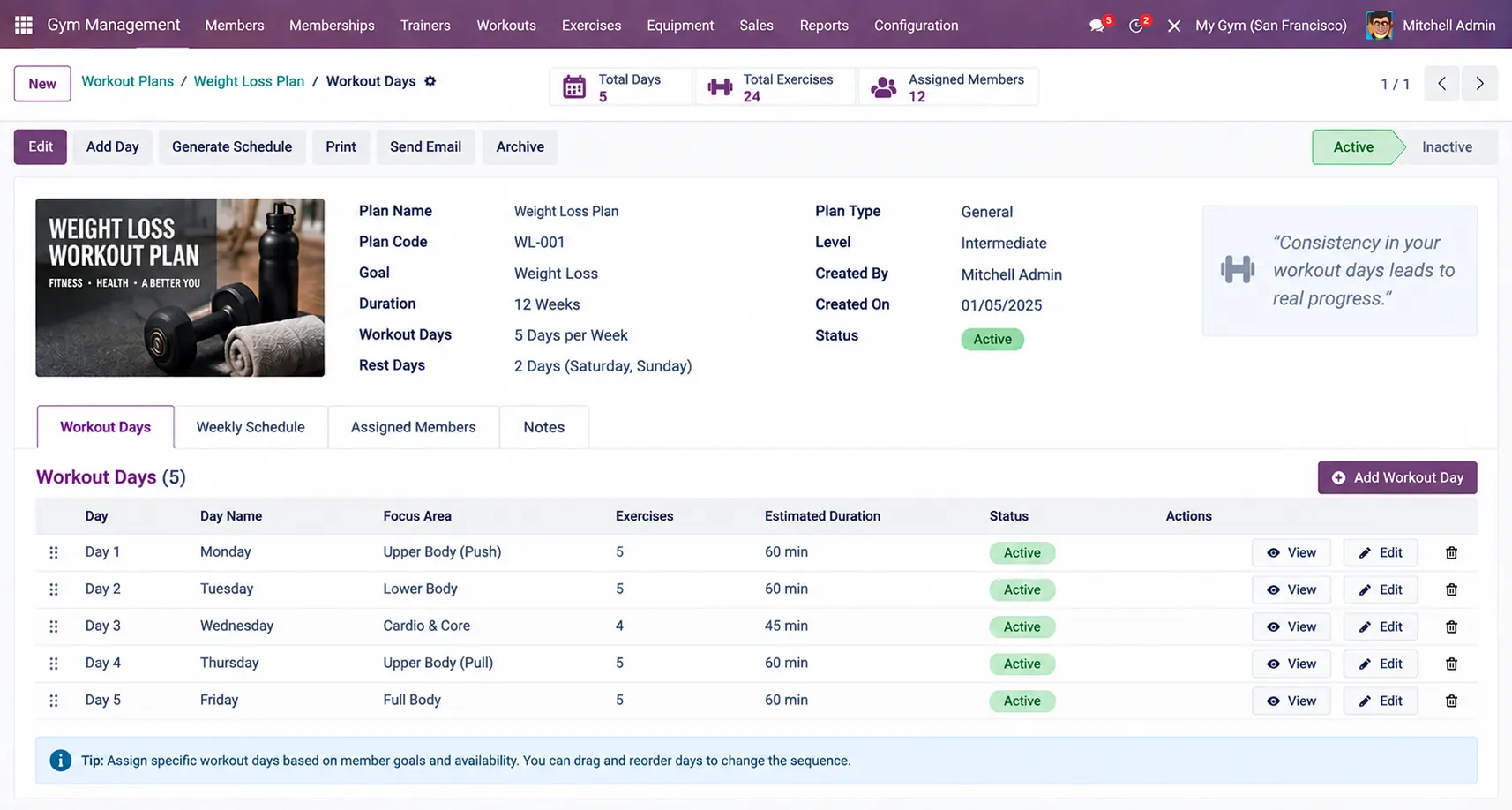Click the Archive button

point(520,146)
